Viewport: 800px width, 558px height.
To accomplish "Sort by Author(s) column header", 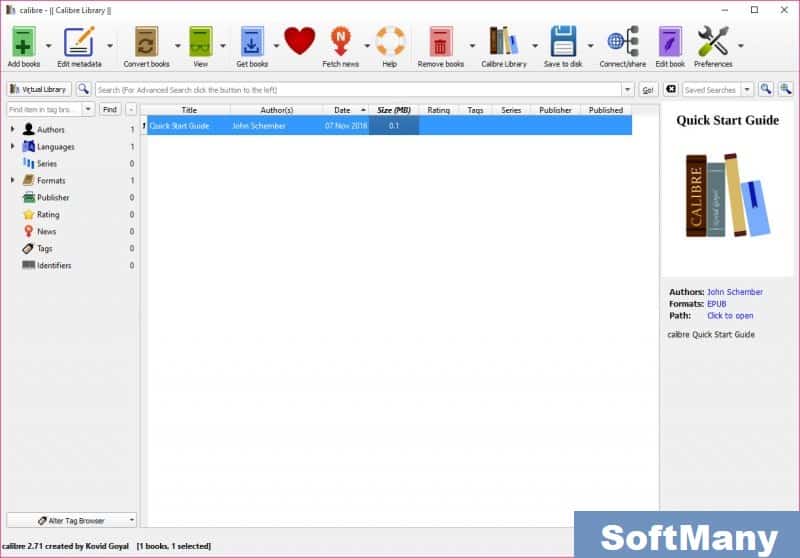I will click(x=277, y=110).
